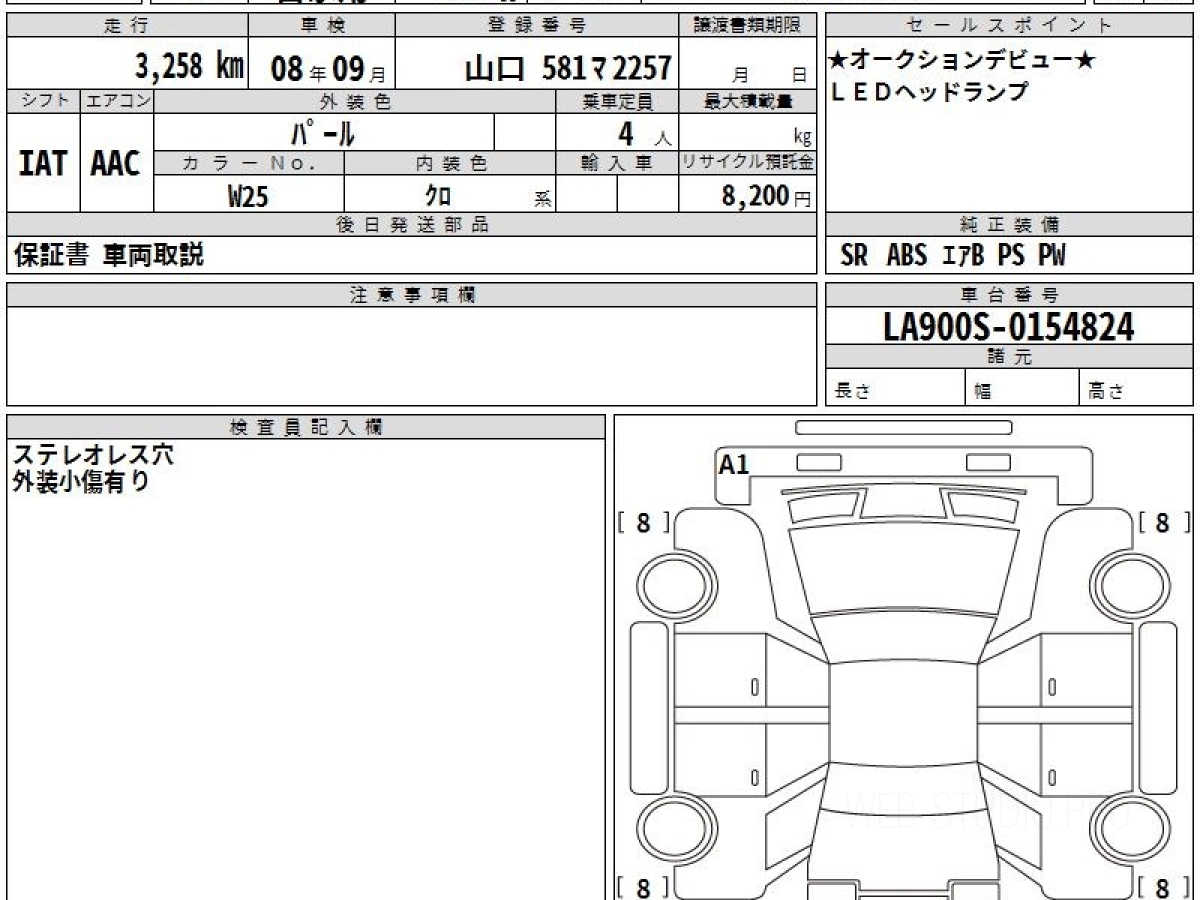
Task: Click the セールスポイント header
Action: (x=1010, y=26)
